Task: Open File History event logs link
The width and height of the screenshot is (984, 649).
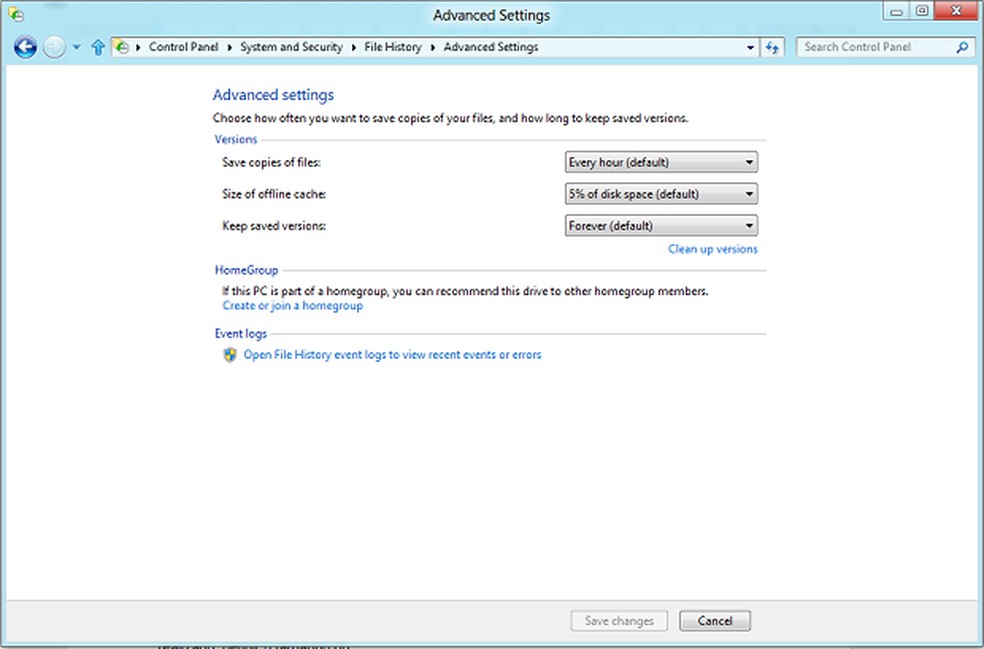Action: click(392, 355)
